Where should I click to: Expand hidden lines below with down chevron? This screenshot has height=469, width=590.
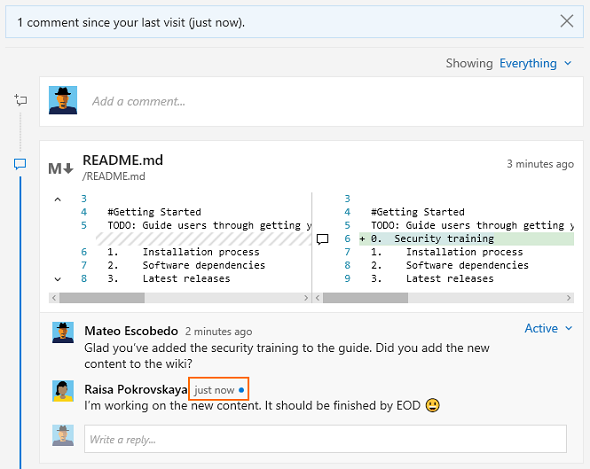click(58, 279)
